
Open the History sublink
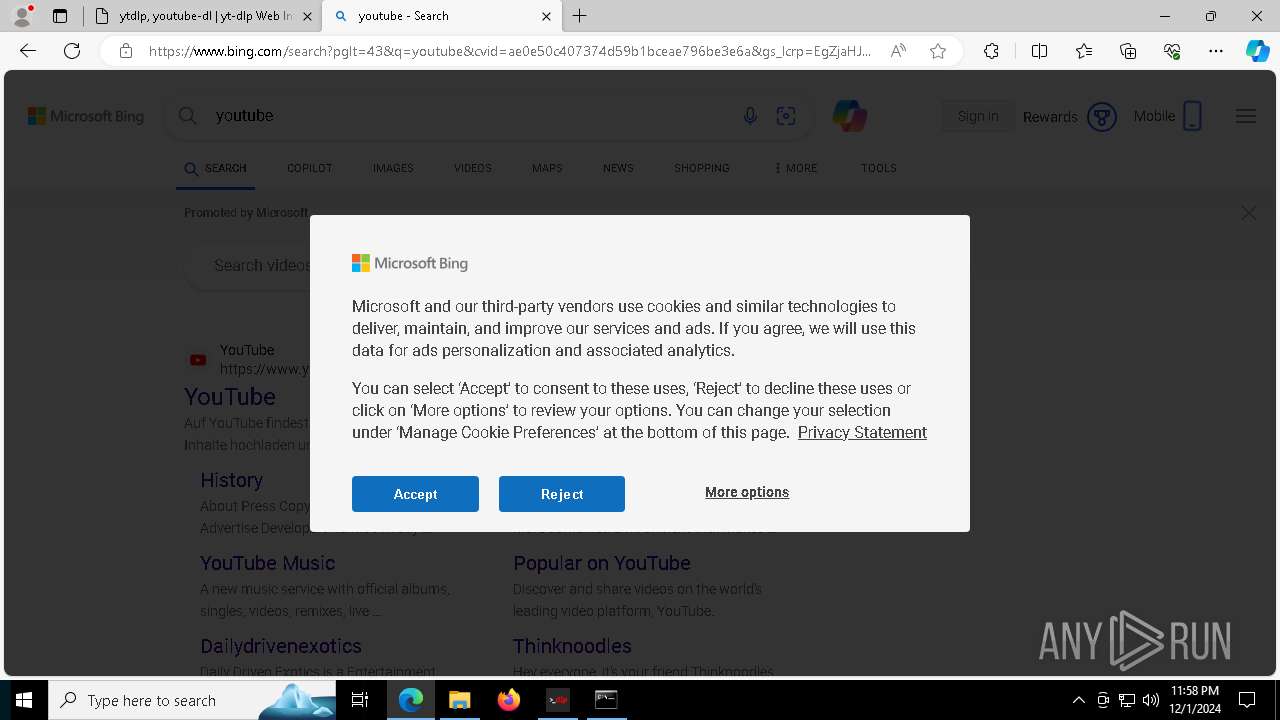[231, 480]
